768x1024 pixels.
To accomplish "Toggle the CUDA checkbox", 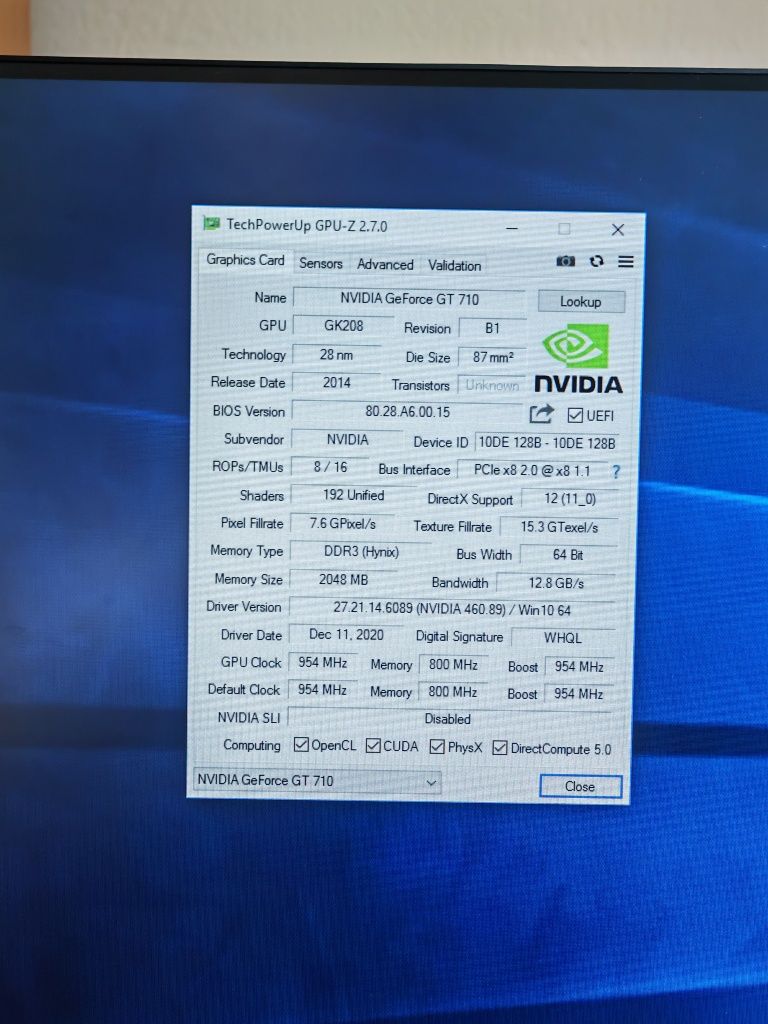I will [373, 746].
